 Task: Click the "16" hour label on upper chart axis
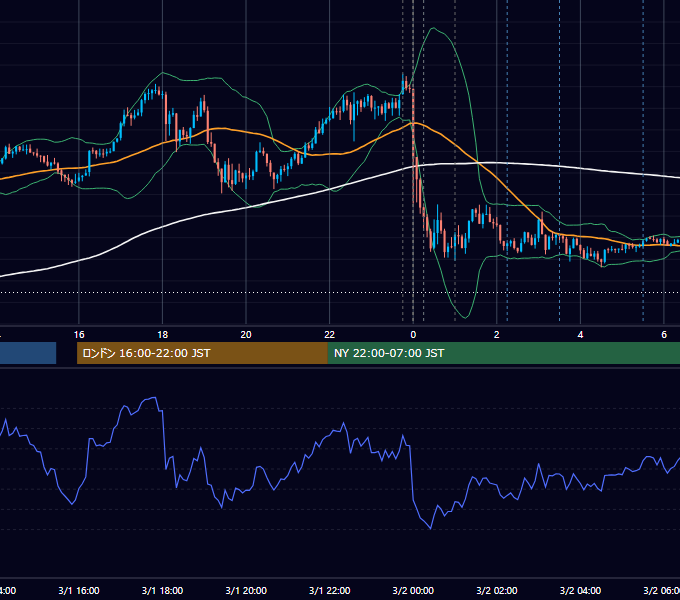79,335
